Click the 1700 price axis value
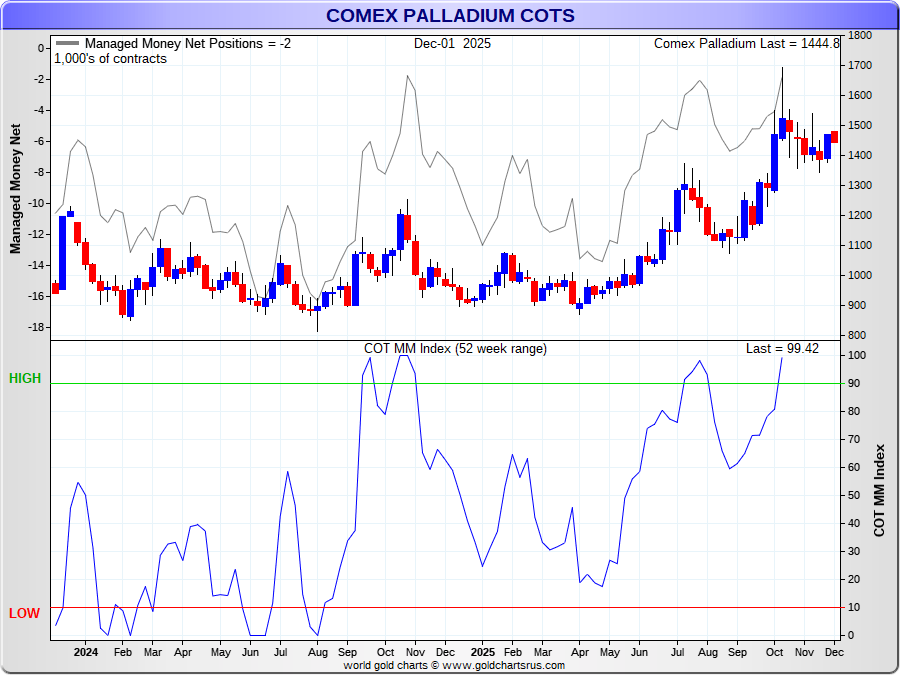Screen dimensions: 900x675 (x=860, y=65)
